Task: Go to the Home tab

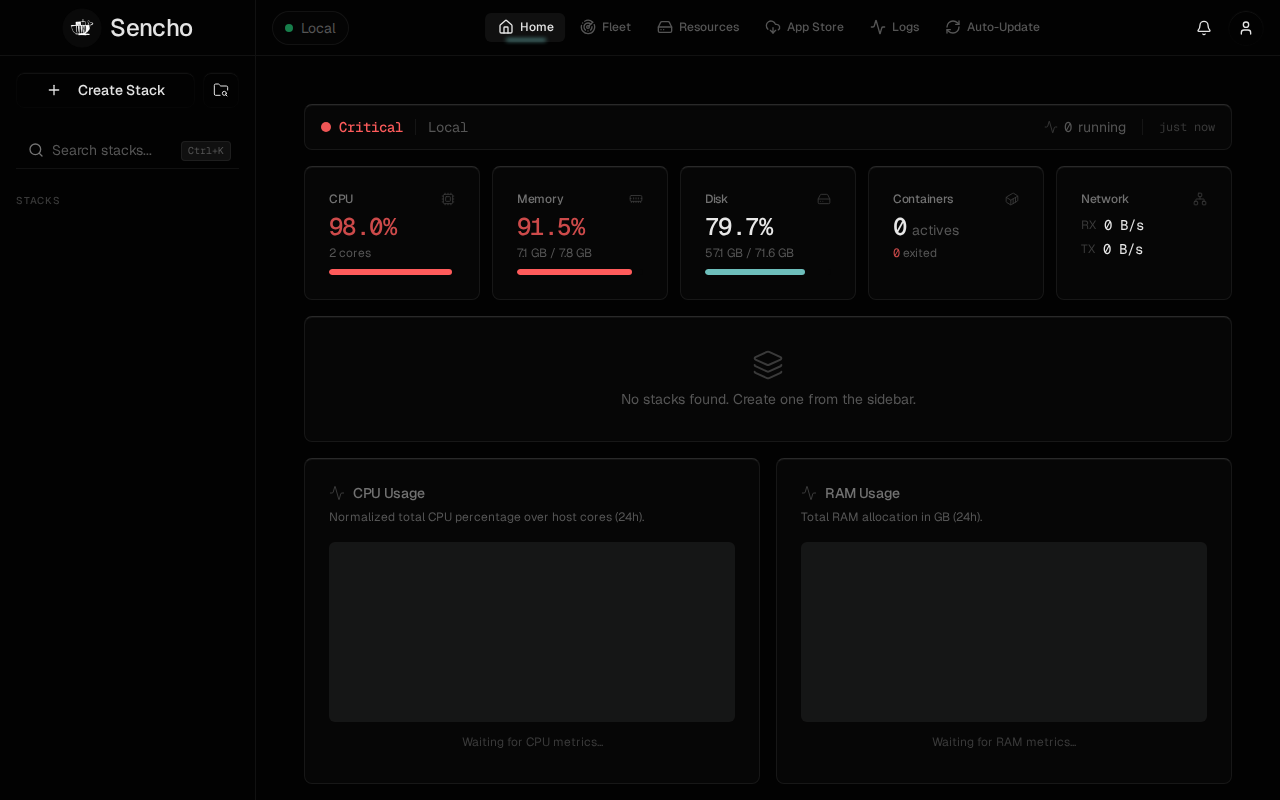Action: pos(525,27)
